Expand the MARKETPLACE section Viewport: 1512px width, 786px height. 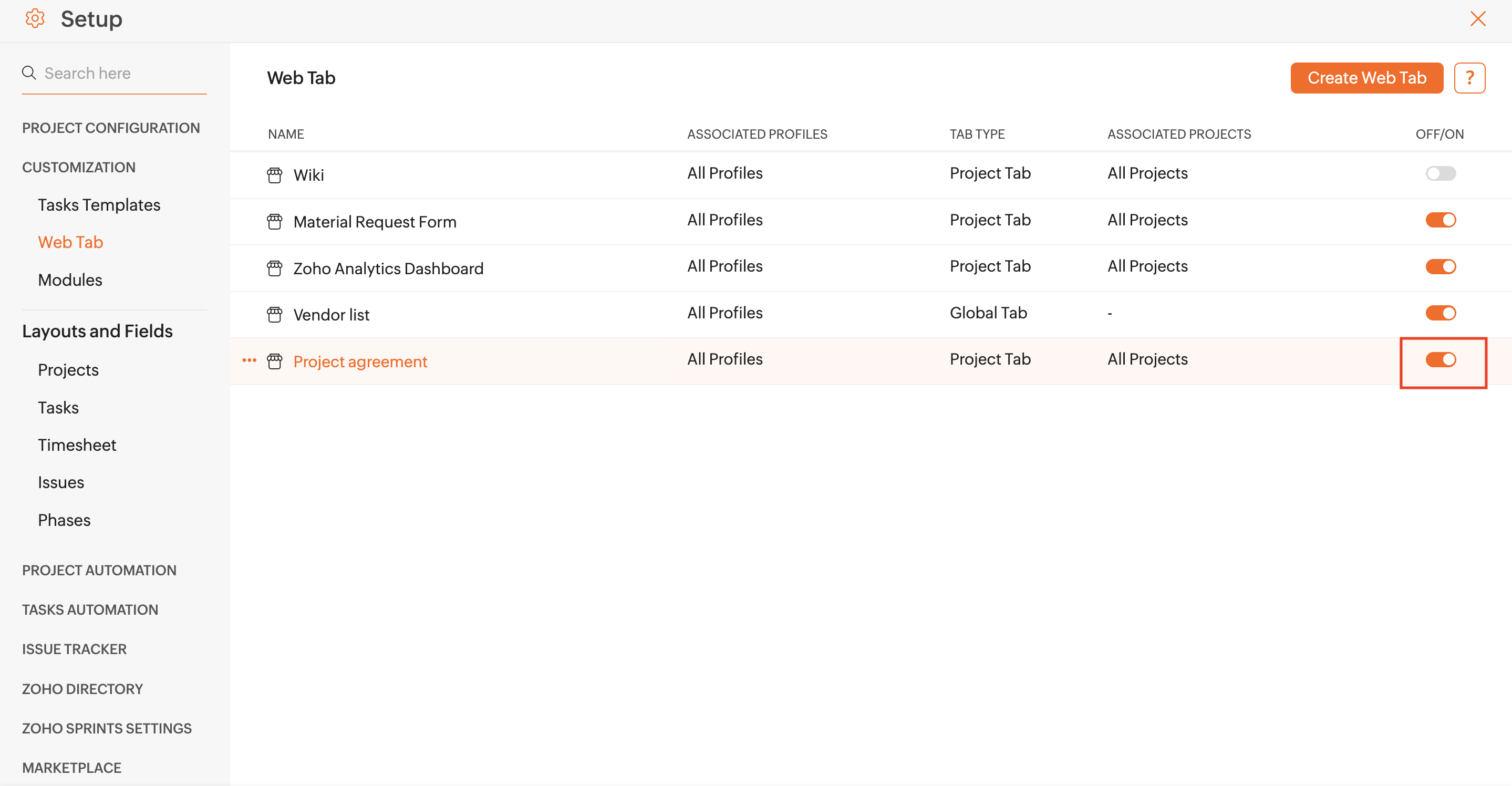point(71,767)
